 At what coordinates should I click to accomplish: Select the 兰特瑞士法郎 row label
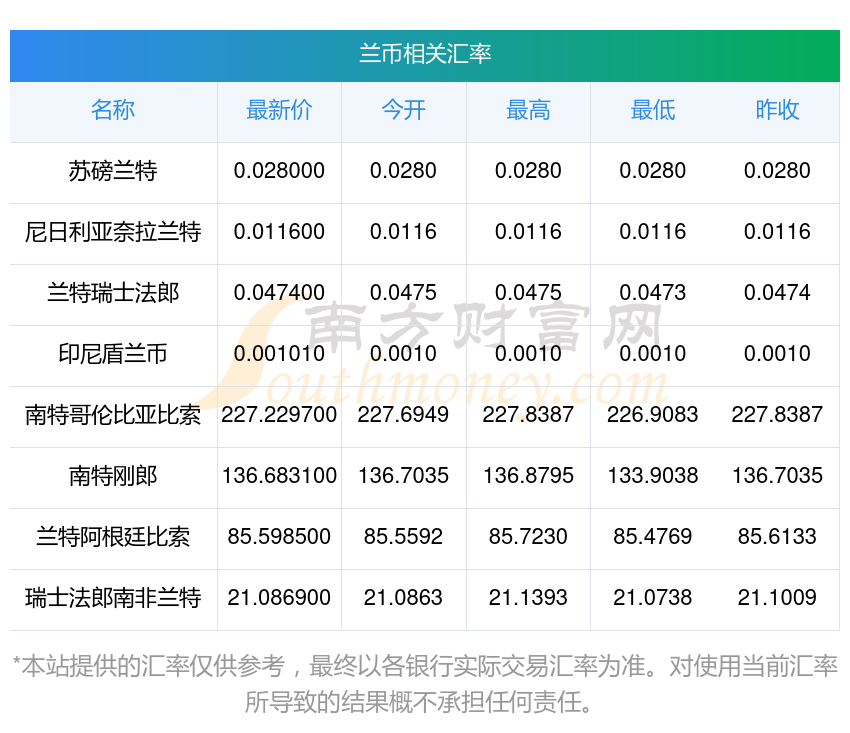(113, 293)
